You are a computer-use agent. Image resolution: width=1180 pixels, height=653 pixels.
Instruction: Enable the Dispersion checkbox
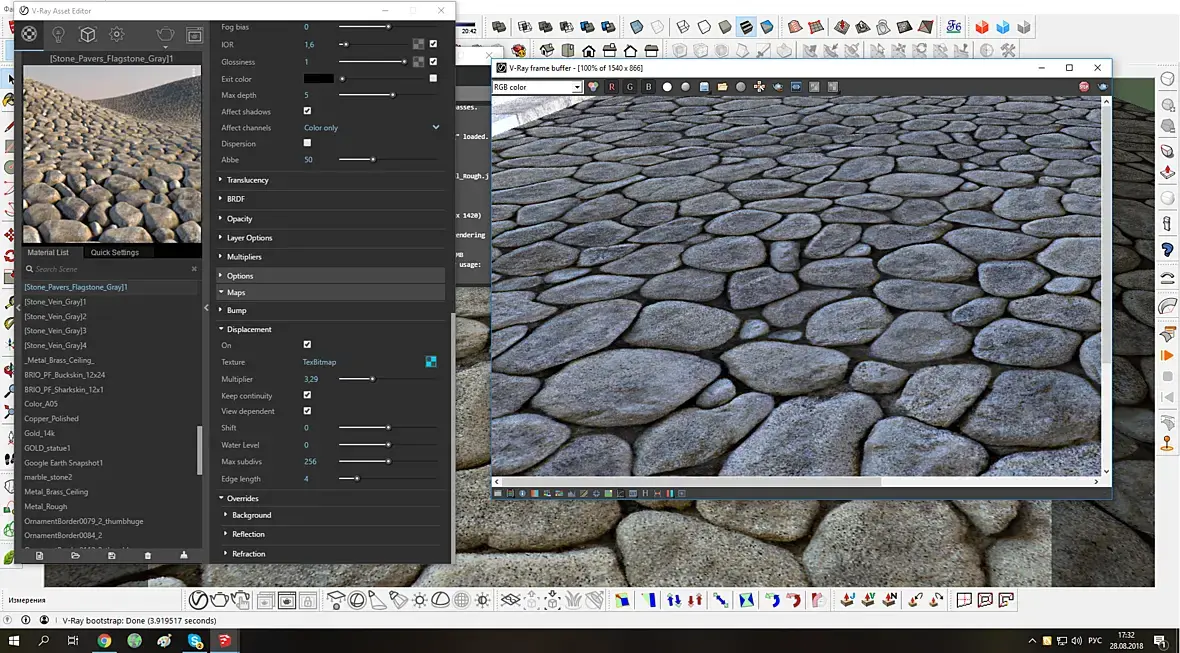pyautogui.click(x=307, y=143)
